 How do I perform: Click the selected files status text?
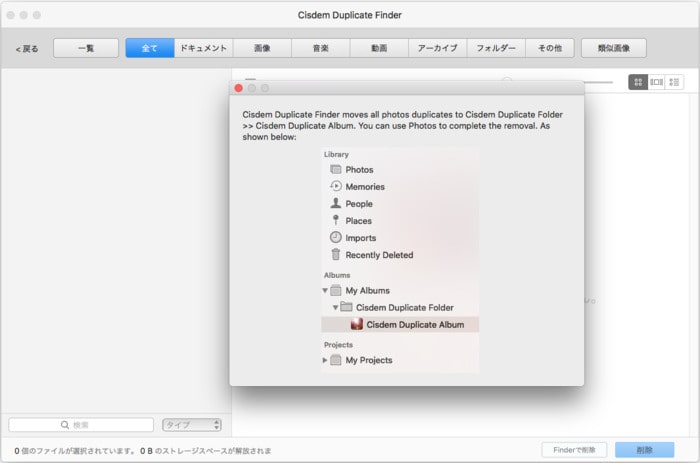tap(142, 451)
